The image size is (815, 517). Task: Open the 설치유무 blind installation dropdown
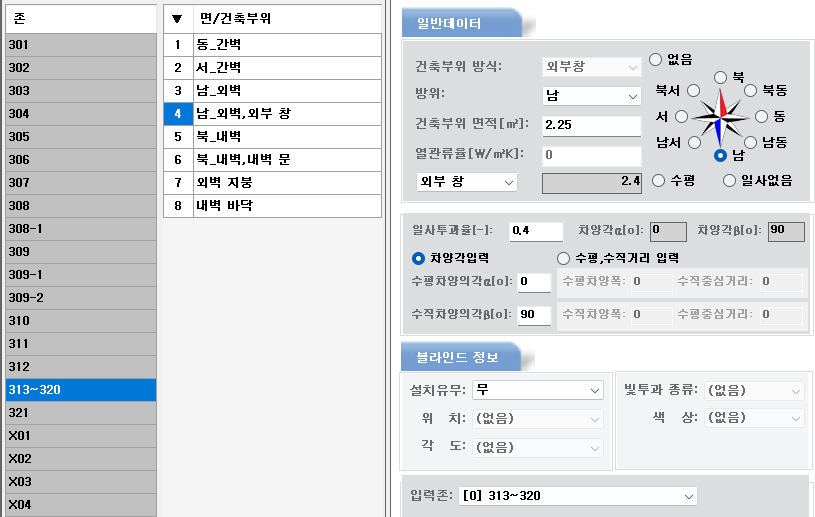click(538, 390)
